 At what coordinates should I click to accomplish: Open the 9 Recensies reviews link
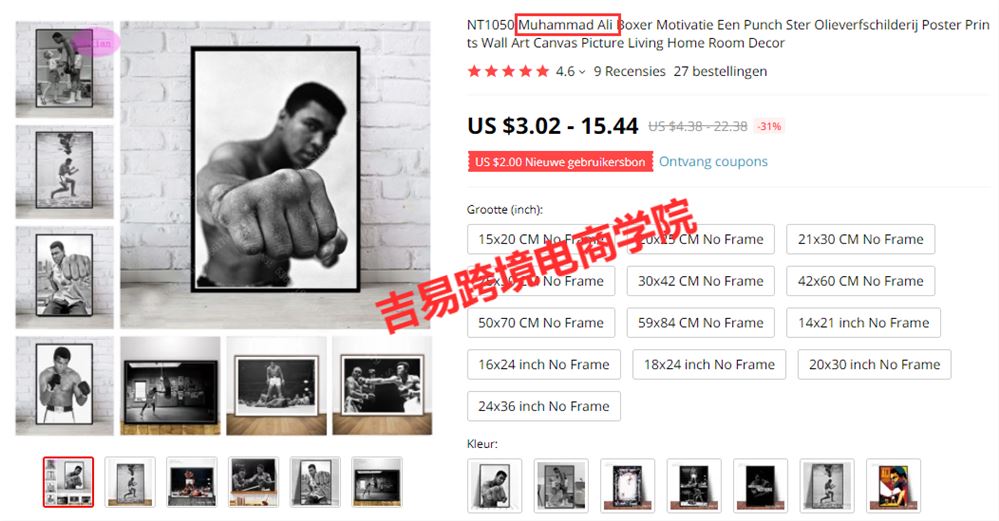click(x=629, y=71)
